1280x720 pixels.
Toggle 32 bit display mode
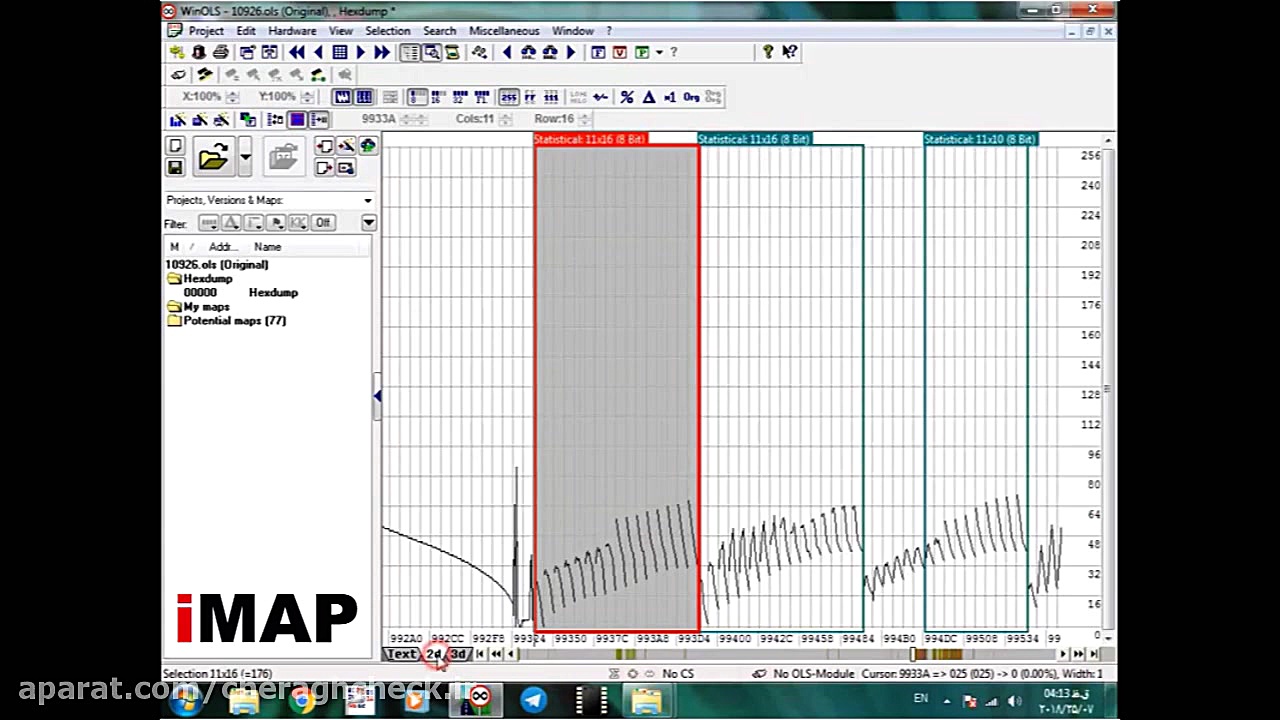459,97
